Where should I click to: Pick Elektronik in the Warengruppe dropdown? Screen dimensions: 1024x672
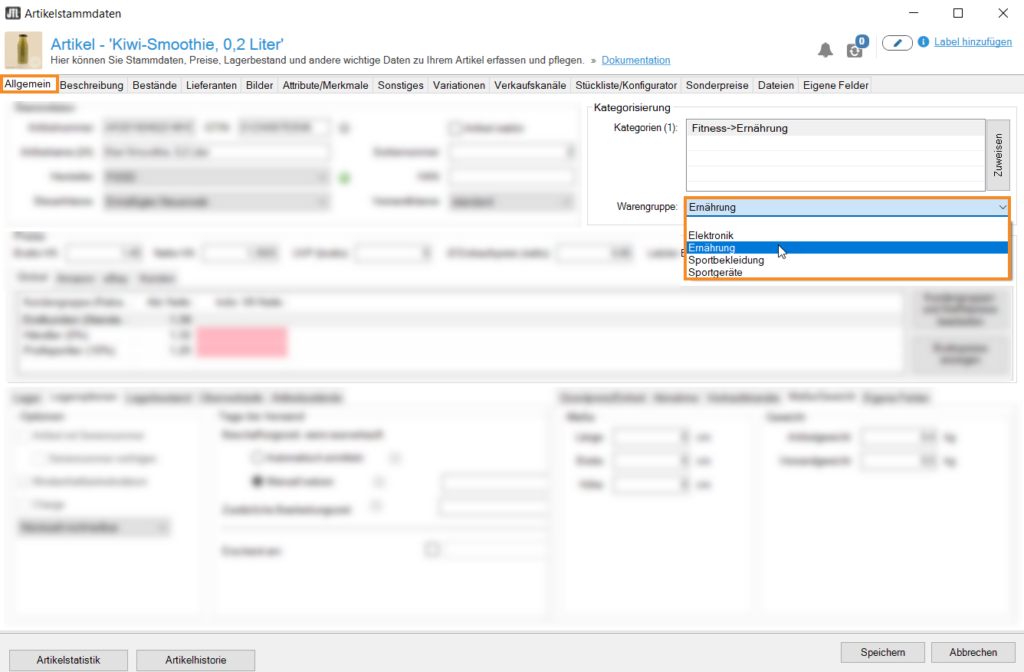[x=711, y=235]
